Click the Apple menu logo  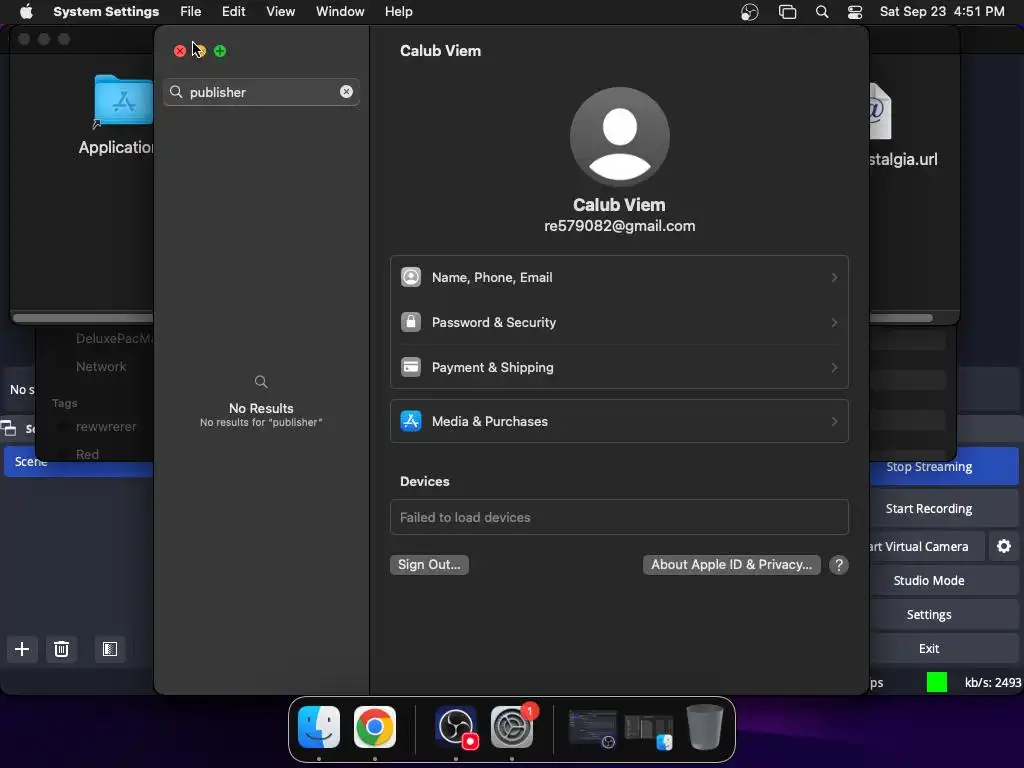pos(26,12)
